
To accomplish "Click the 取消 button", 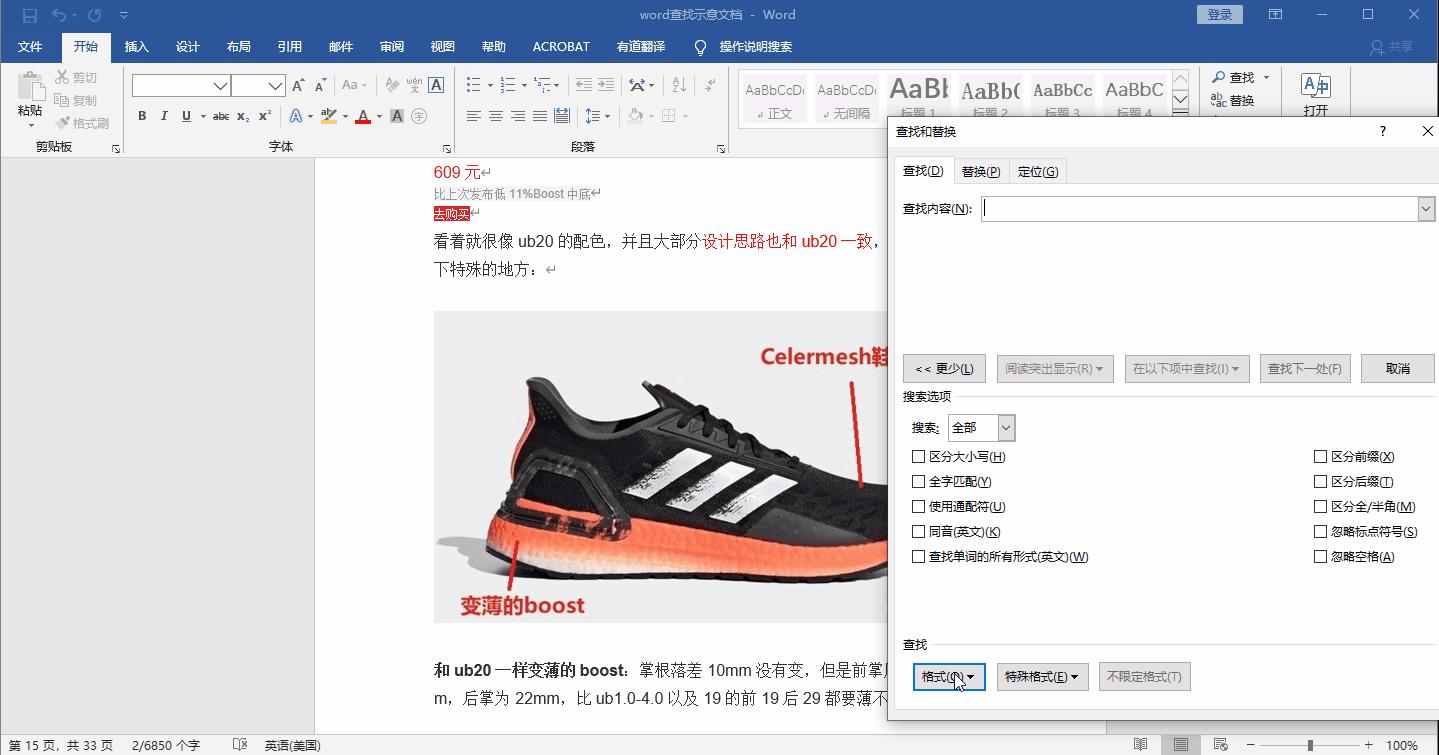I will coord(1397,368).
